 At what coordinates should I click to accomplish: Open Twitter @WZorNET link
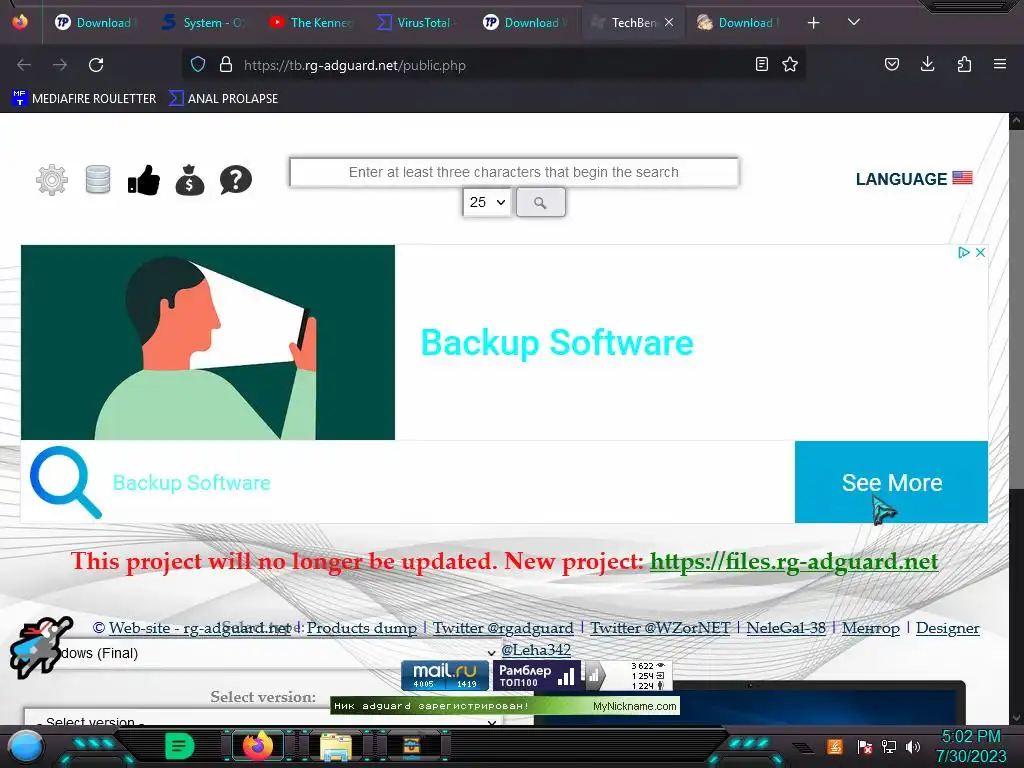(660, 628)
